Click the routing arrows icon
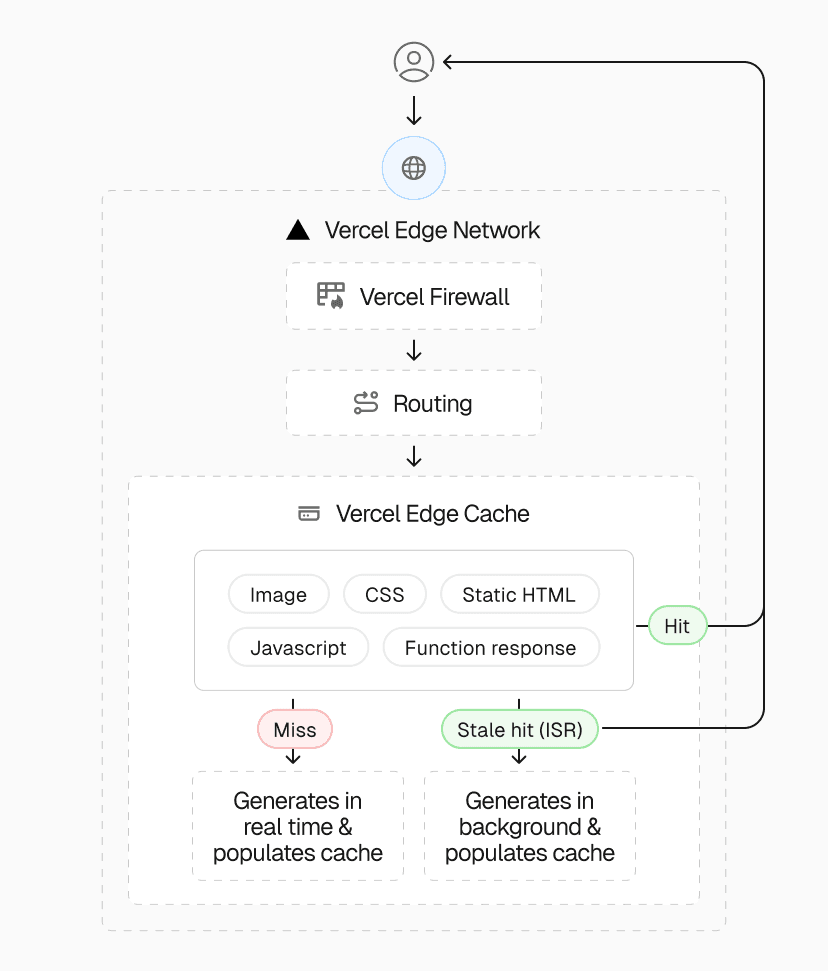 tap(366, 403)
